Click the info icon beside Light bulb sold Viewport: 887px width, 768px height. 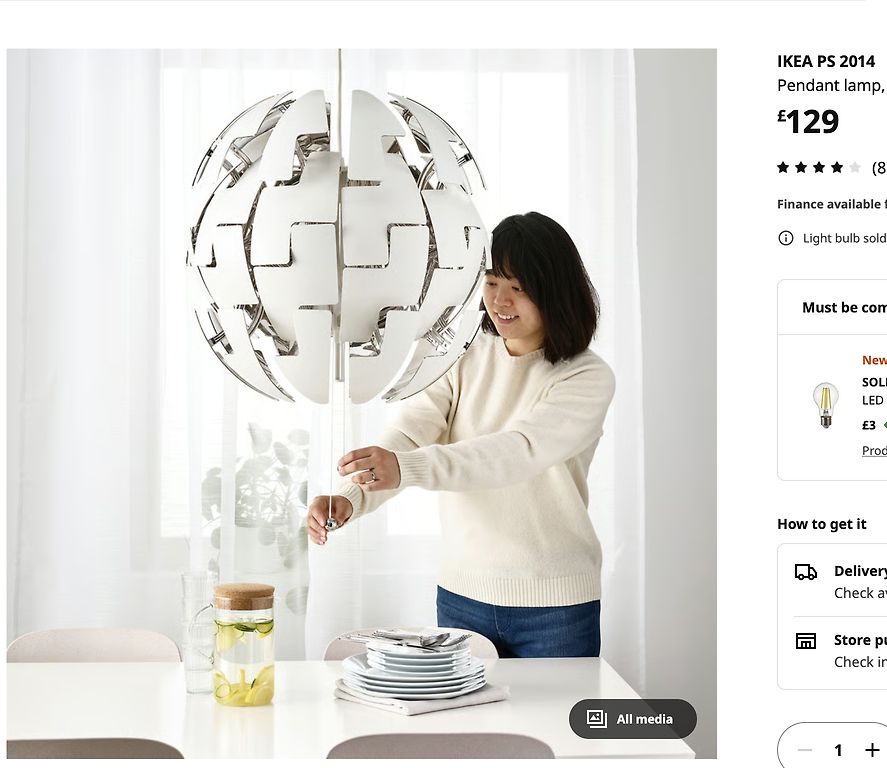(786, 238)
